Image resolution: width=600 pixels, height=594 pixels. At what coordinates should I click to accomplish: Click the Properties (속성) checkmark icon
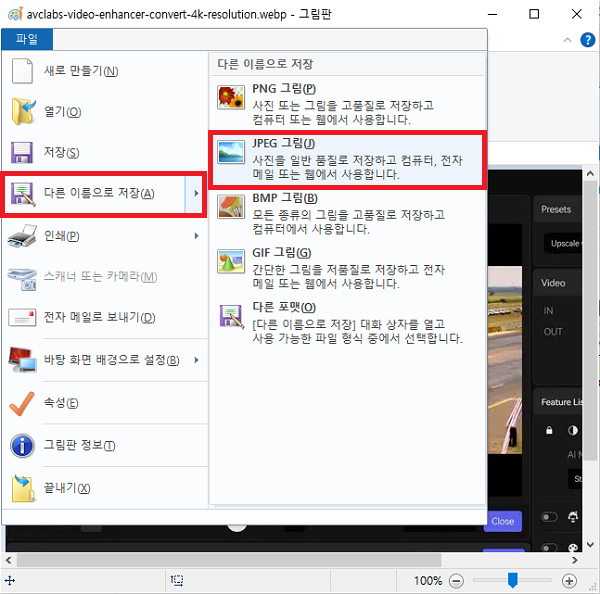click(x=21, y=403)
